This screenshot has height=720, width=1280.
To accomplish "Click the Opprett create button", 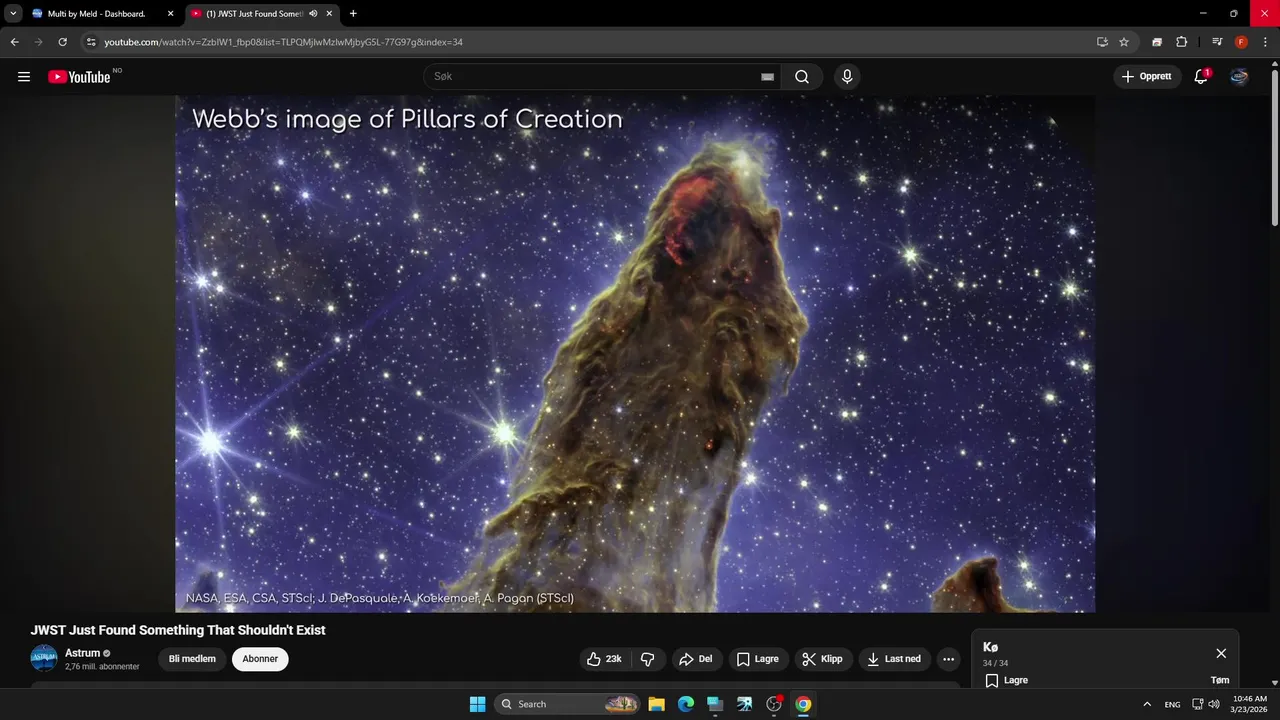I will [x=1147, y=77].
